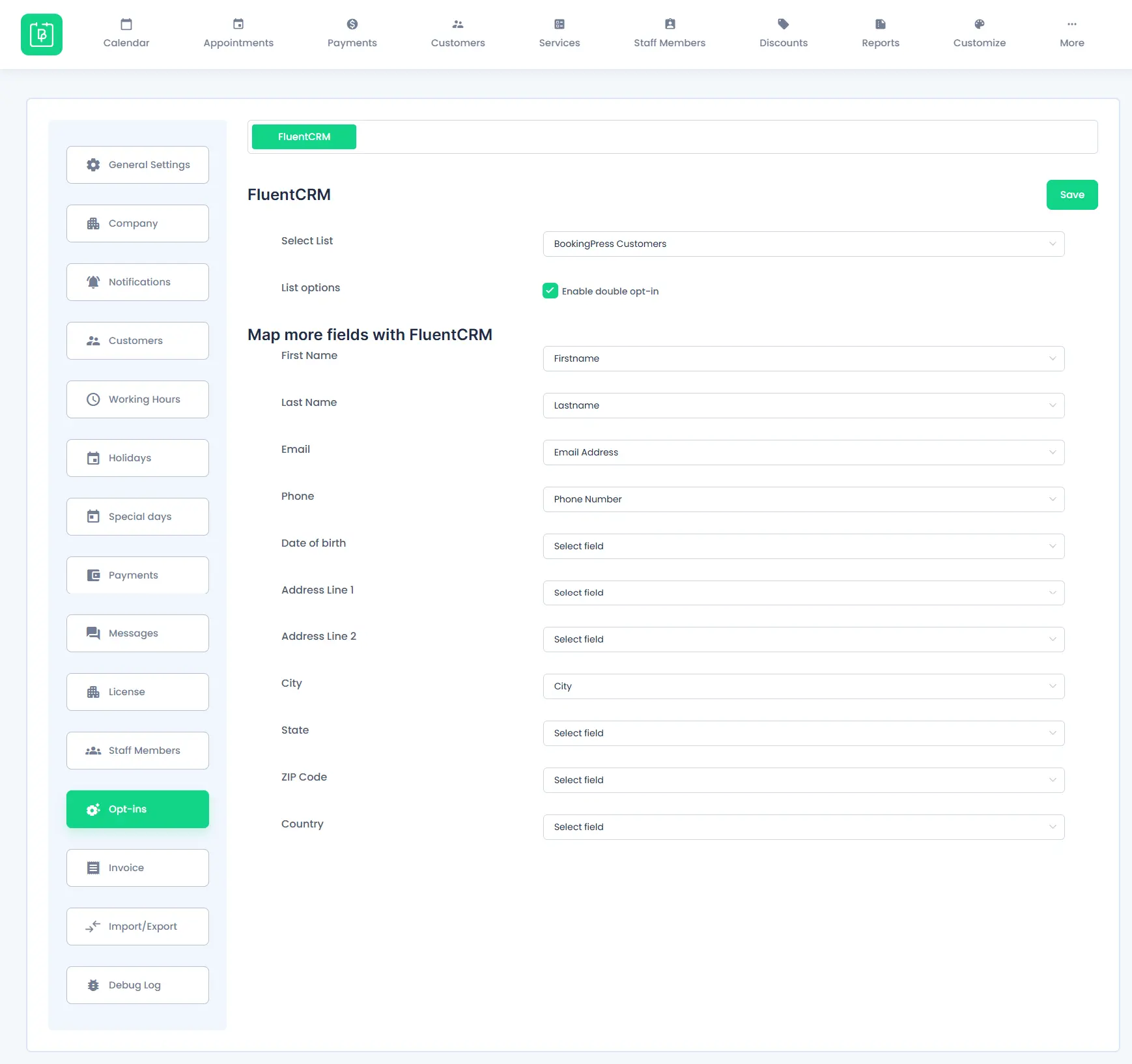Viewport: 1132px width, 1064px height.
Task: Click the Discounts tag icon
Action: click(x=783, y=24)
